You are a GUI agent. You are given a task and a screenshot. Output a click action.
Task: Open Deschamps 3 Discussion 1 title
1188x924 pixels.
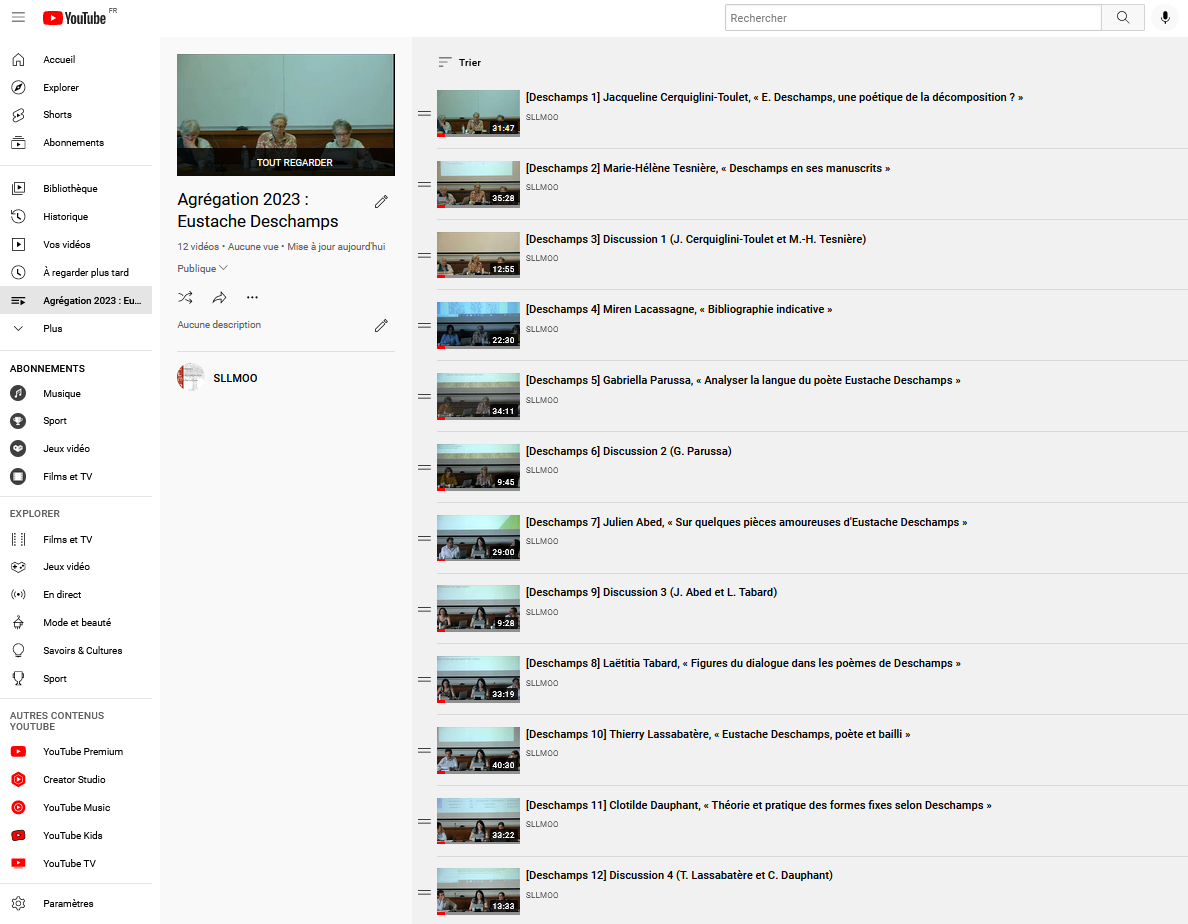[x=696, y=239]
